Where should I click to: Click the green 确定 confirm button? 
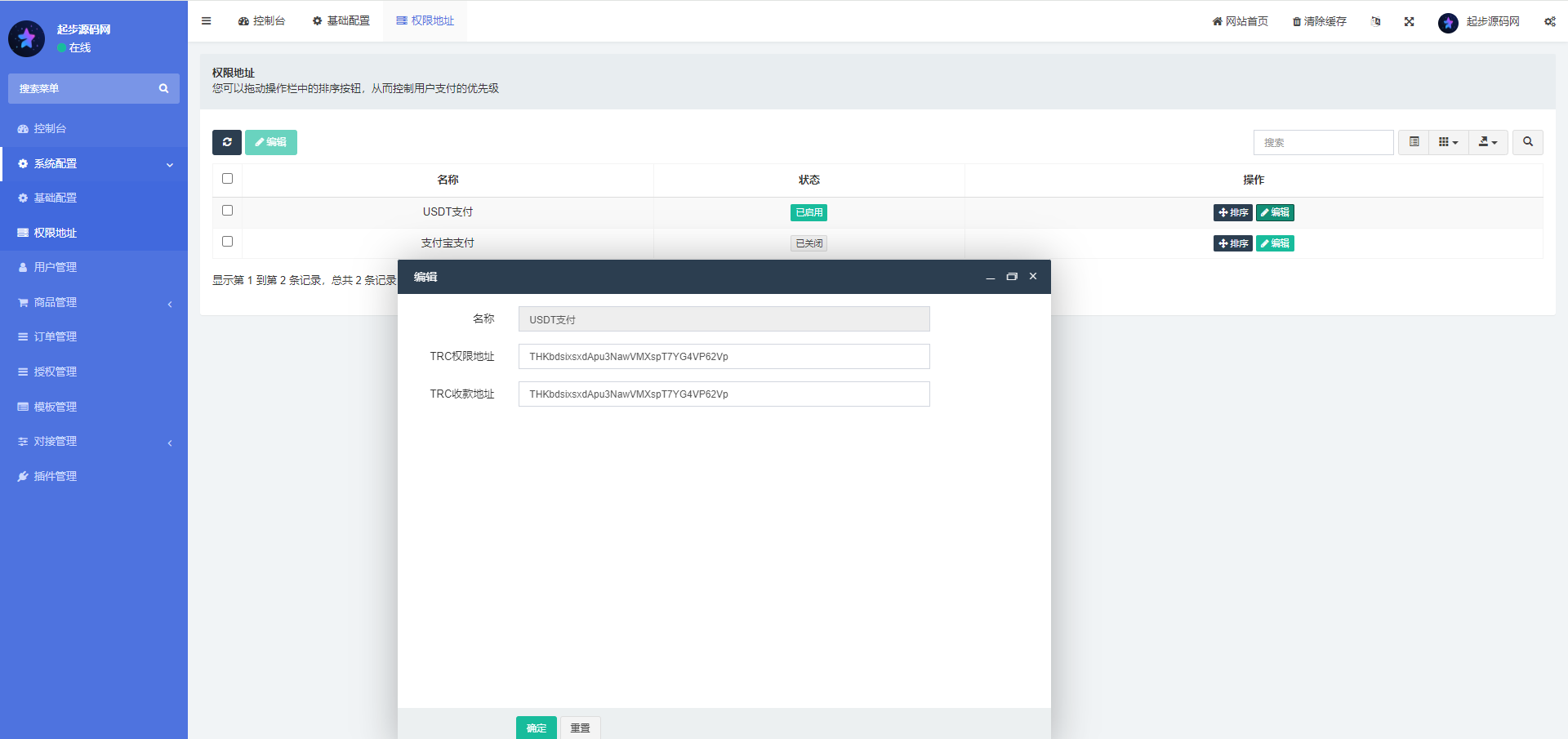[x=536, y=728]
